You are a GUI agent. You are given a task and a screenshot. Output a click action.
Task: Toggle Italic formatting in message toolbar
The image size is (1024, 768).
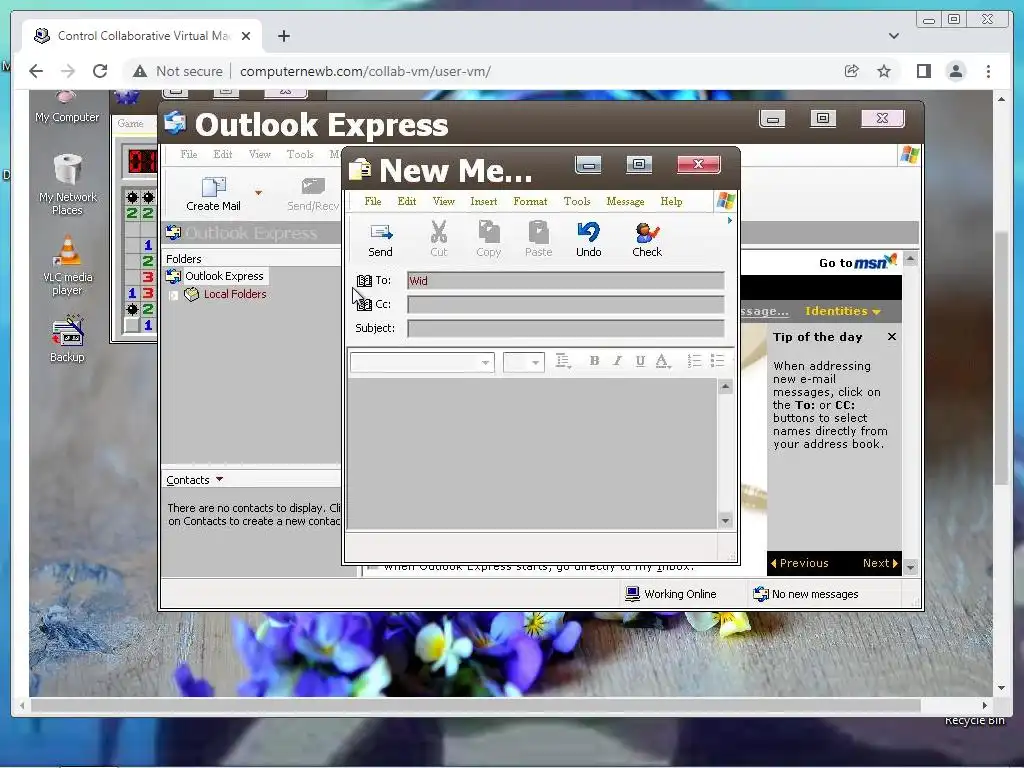tap(617, 360)
